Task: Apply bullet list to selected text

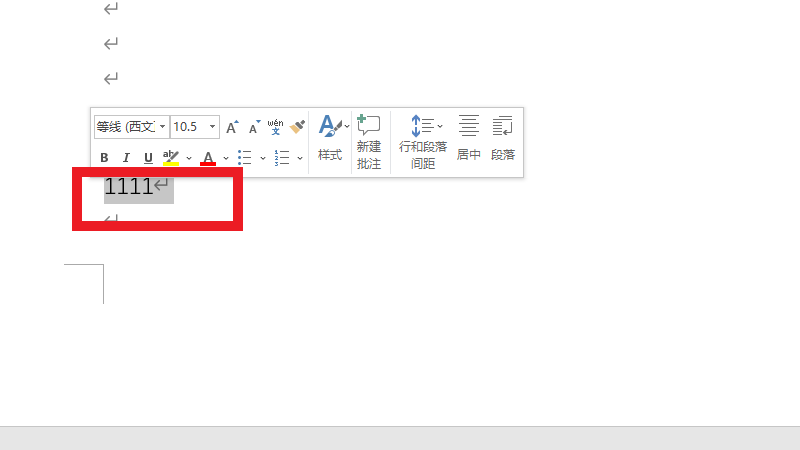Action: click(244, 157)
